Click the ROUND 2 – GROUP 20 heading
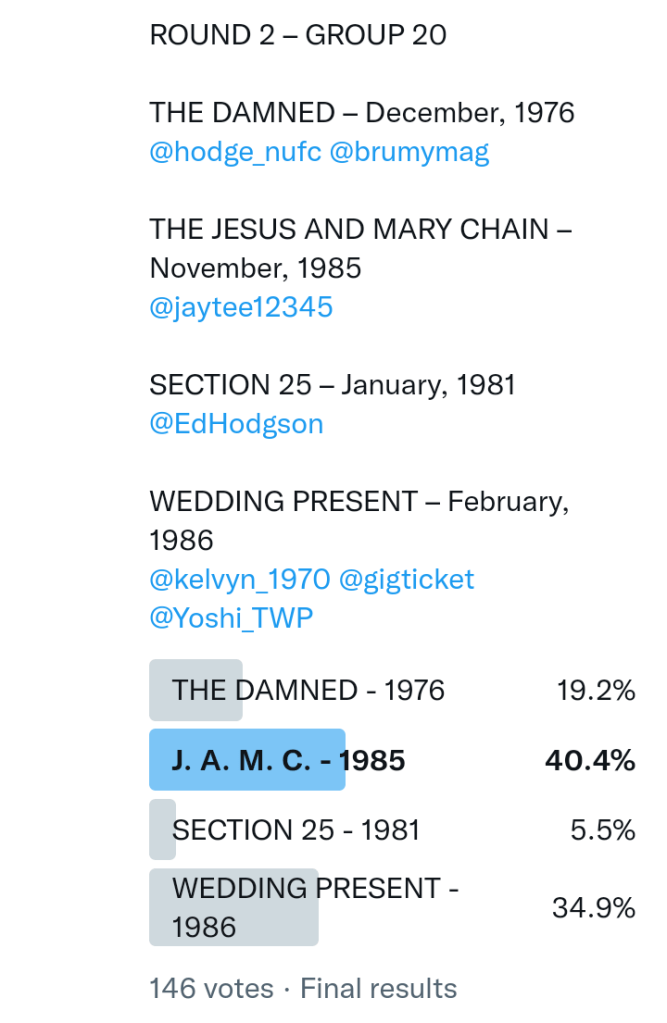667x1023 pixels. (x=298, y=35)
